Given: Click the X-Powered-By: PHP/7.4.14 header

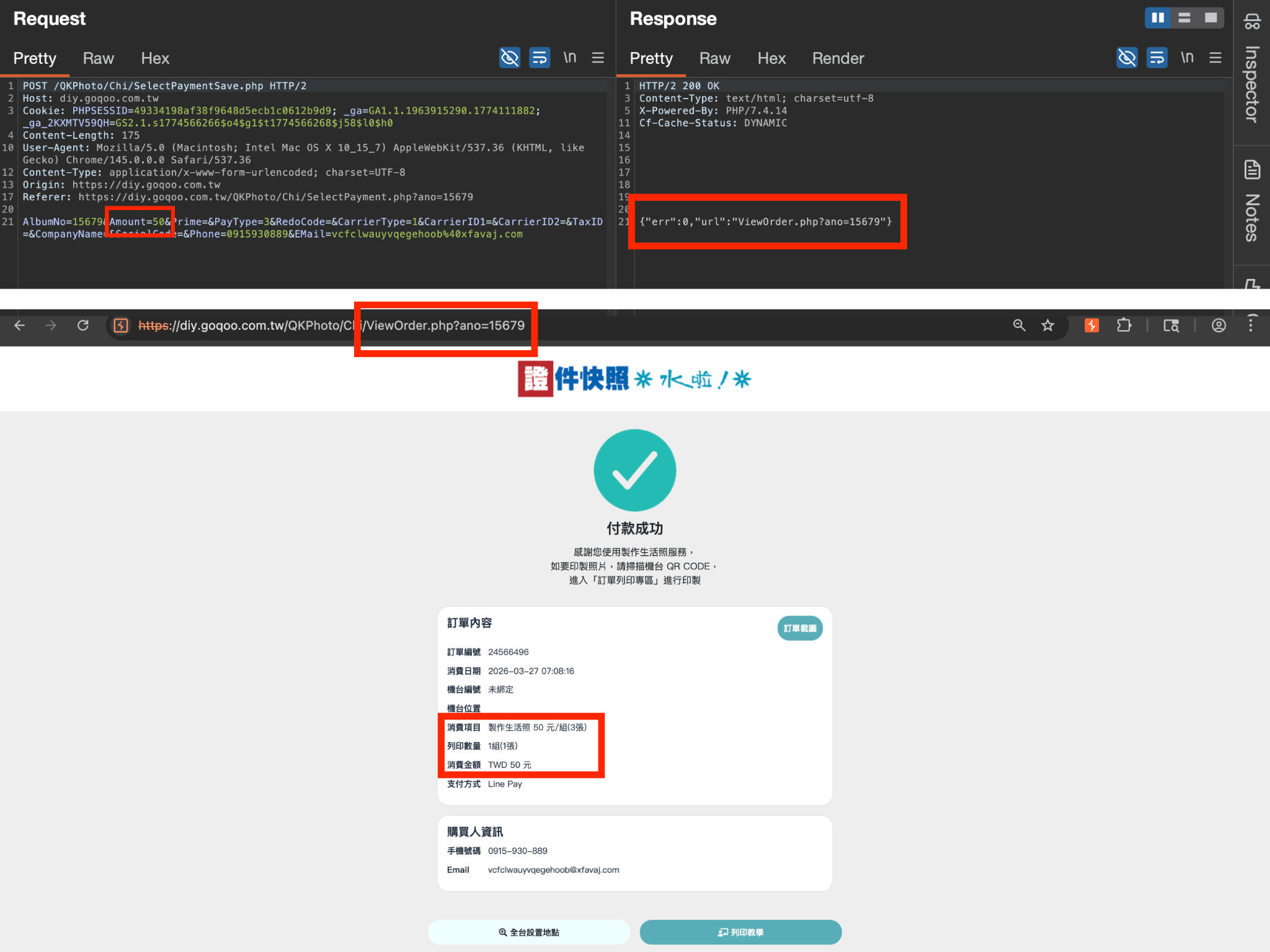Looking at the screenshot, I should (x=713, y=110).
